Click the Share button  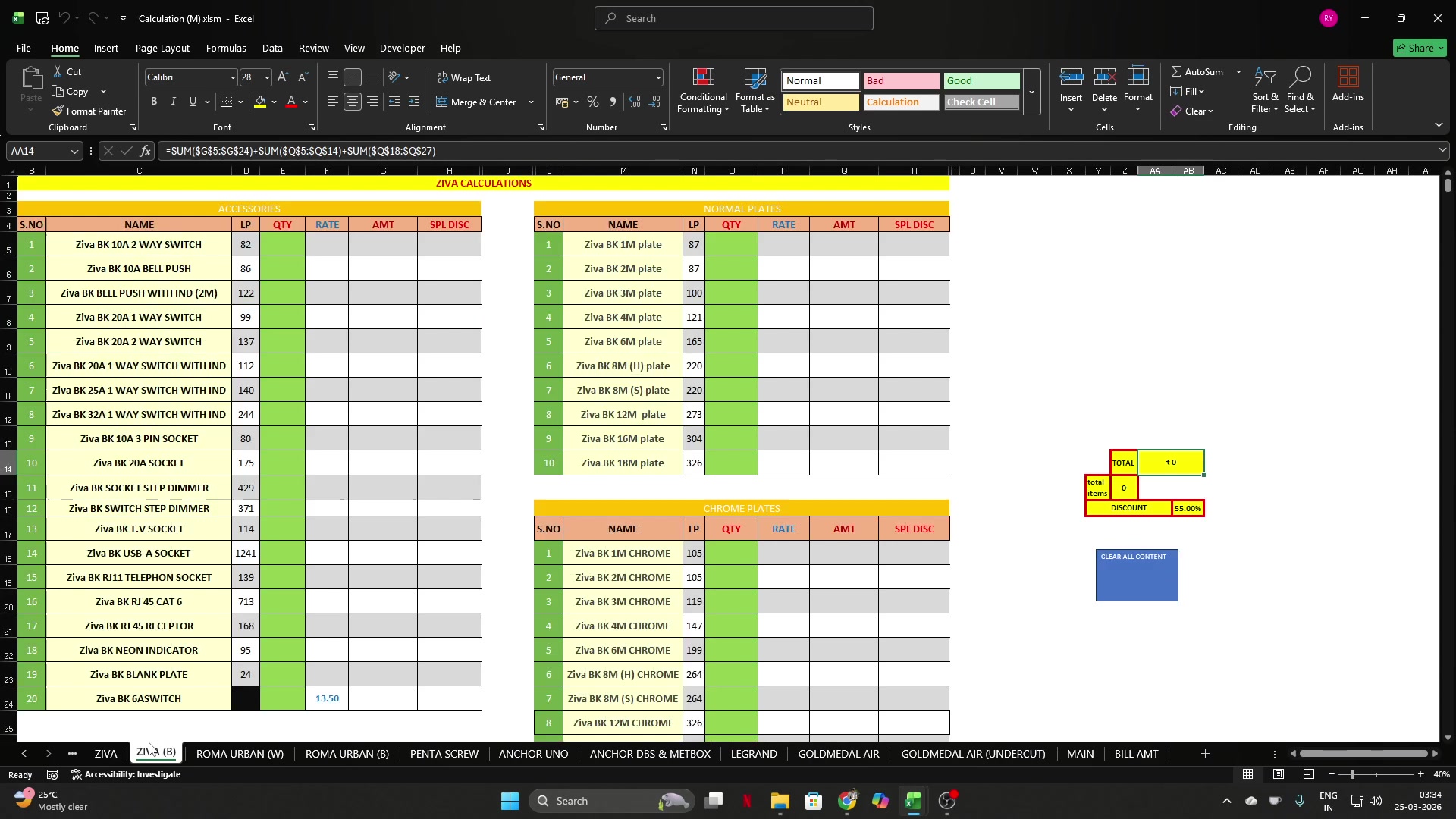[x=1420, y=48]
